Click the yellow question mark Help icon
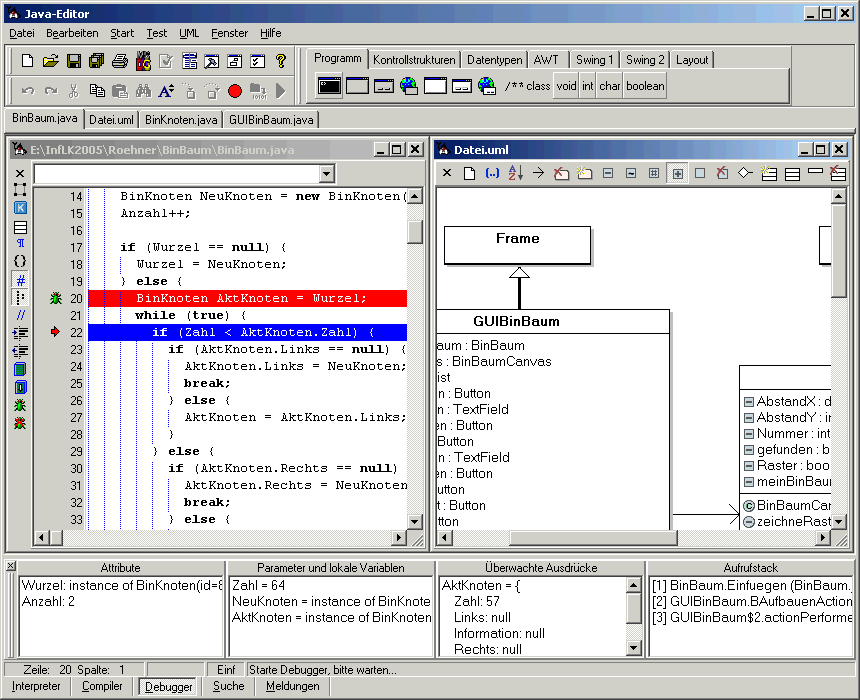Screen dimensions: 860x700 pyautogui.click(x=281, y=61)
